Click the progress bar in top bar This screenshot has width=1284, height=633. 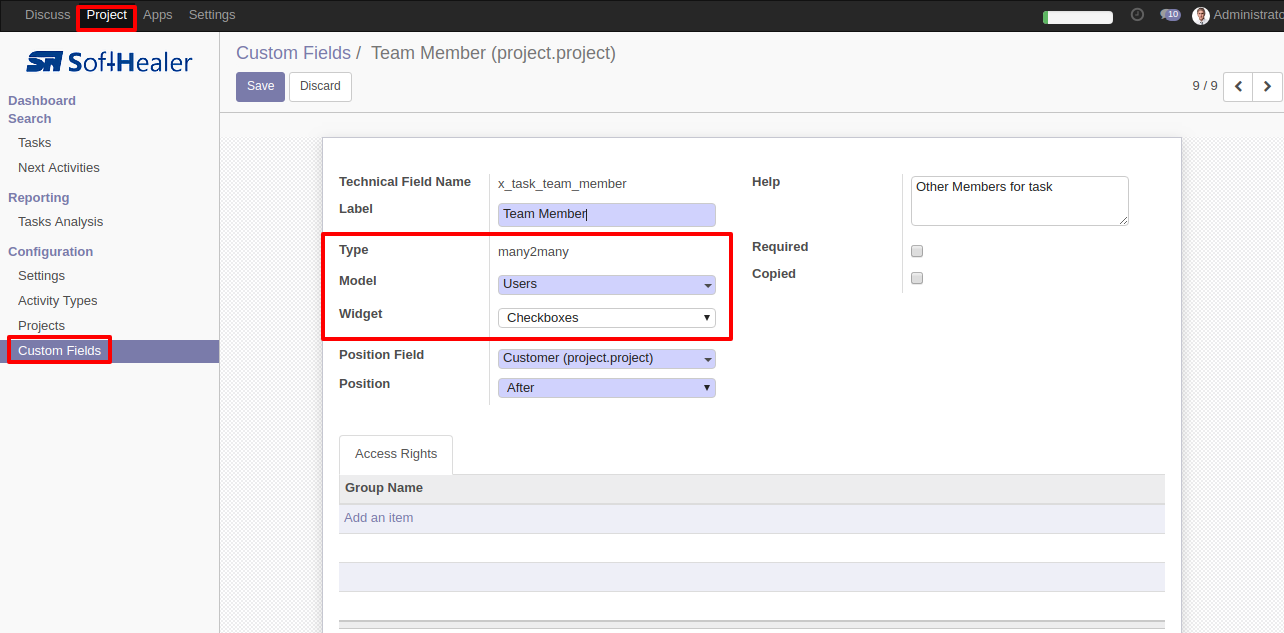(1078, 17)
